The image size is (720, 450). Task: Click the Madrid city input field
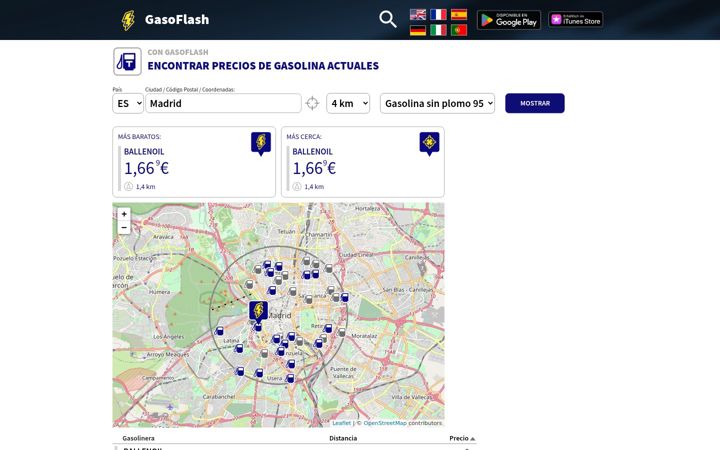tap(223, 103)
